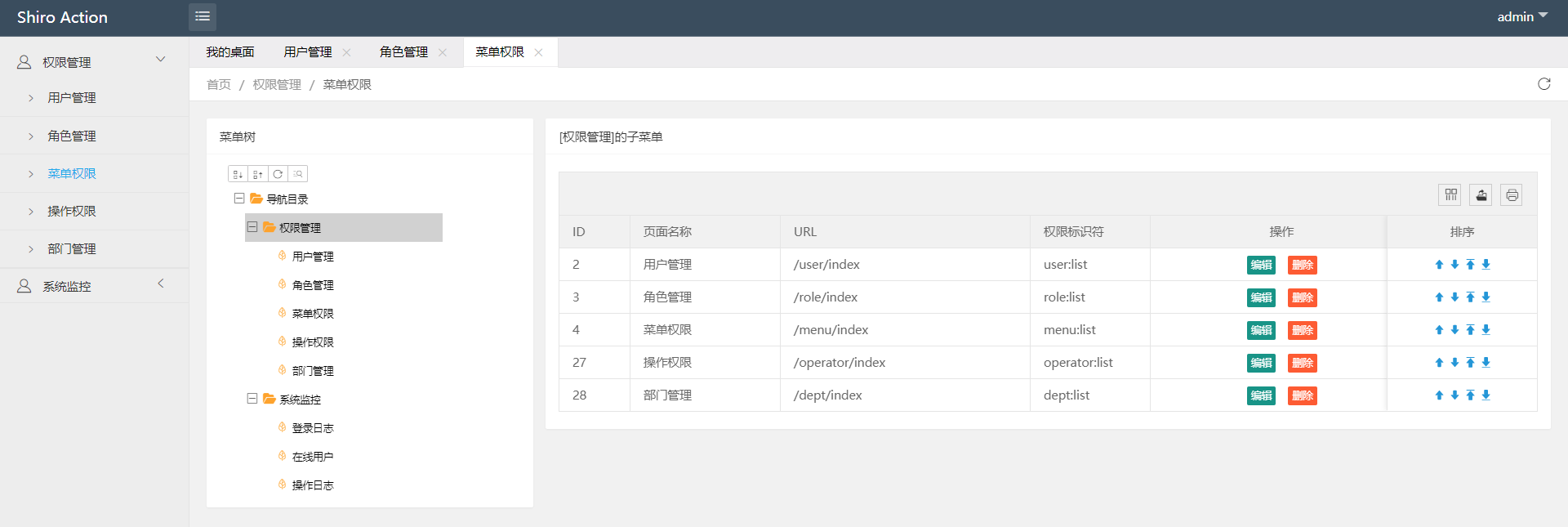Collapse 系统监控 node in menu tree
This screenshot has width=1568, height=527.
tap(252, 399)
